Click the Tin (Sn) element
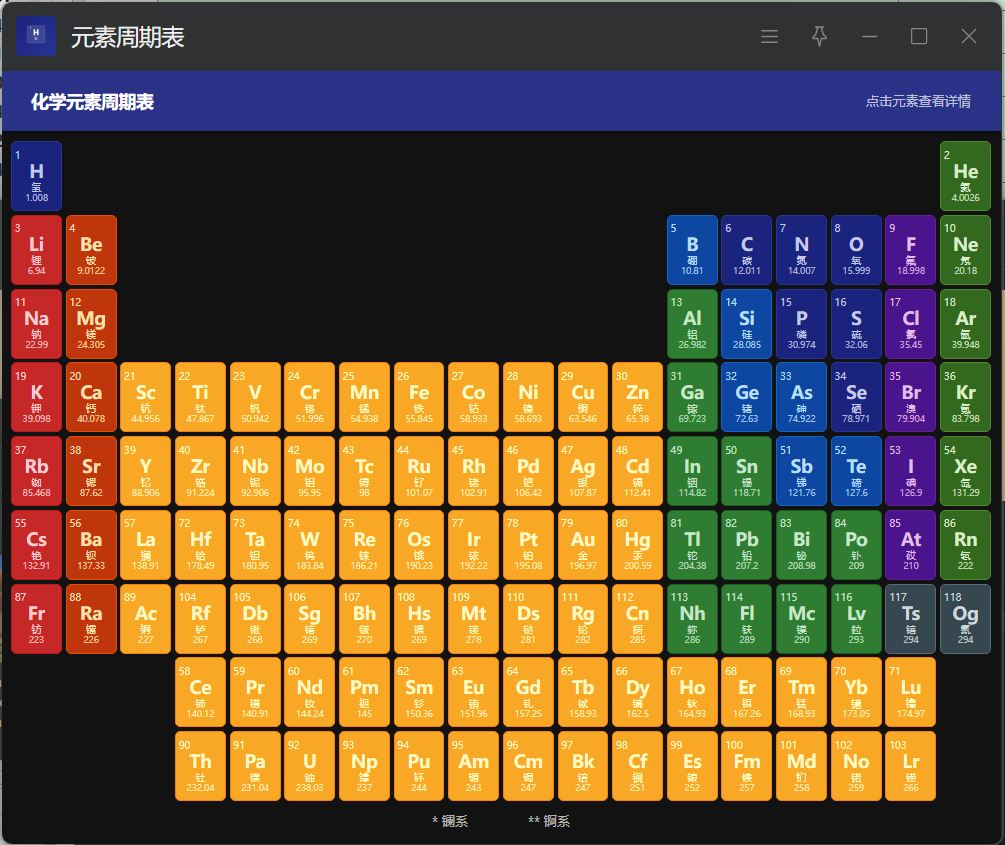Image resolution: width=1005 pixels, height=845 pixels. click(x=747, y=471)
